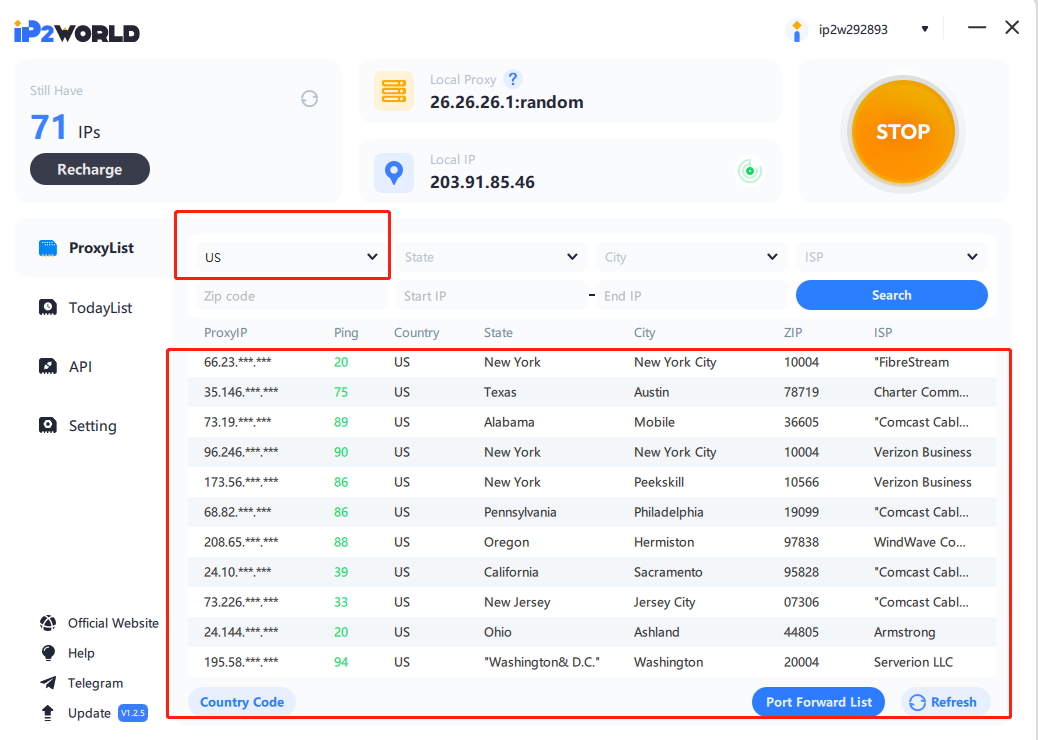Image resolution: width=1038 pixels, height=740 pixels.
Task: Select proxy row 66.23.***.***
Action: (592, 362)
